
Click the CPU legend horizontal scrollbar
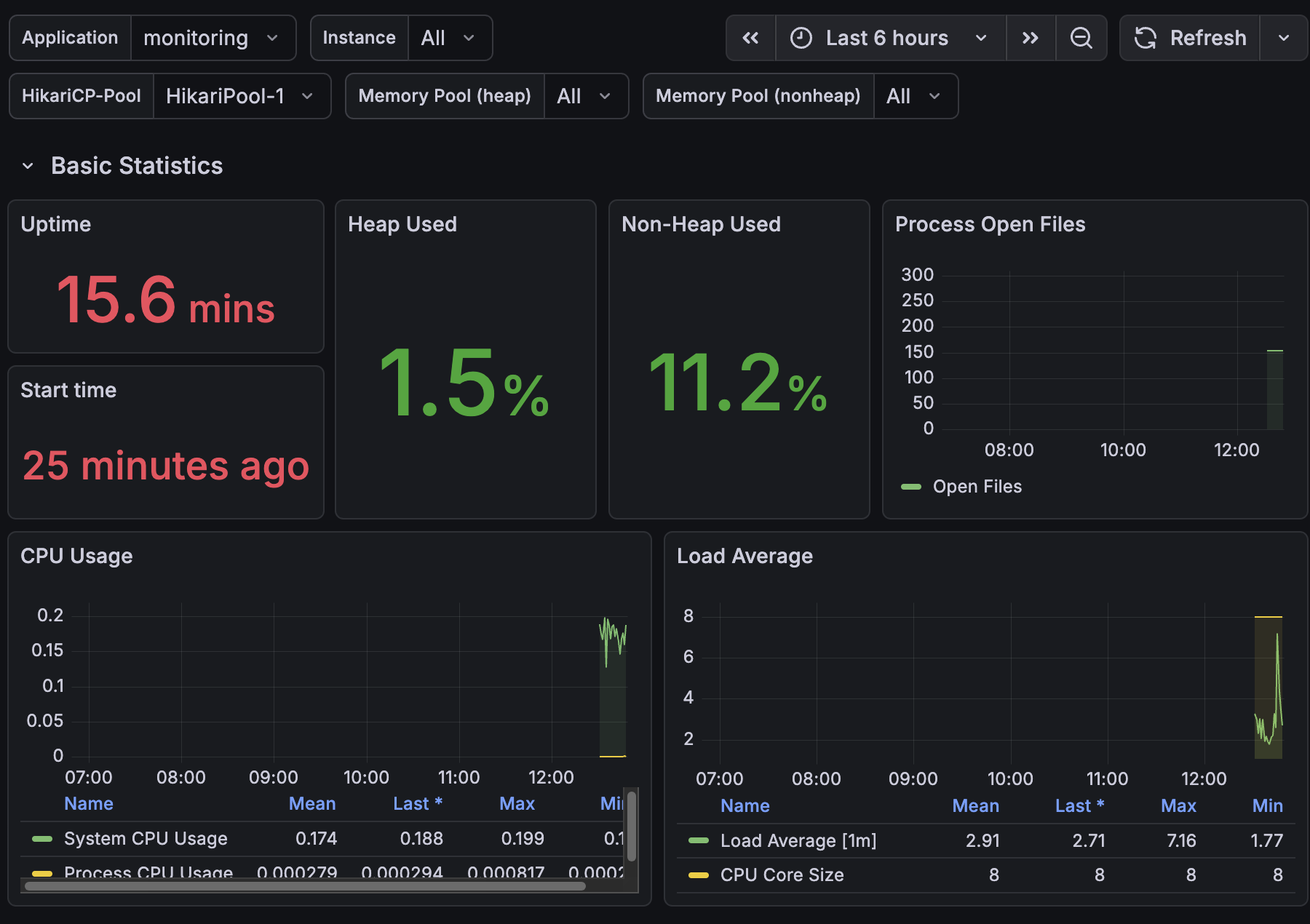point(306,886)
